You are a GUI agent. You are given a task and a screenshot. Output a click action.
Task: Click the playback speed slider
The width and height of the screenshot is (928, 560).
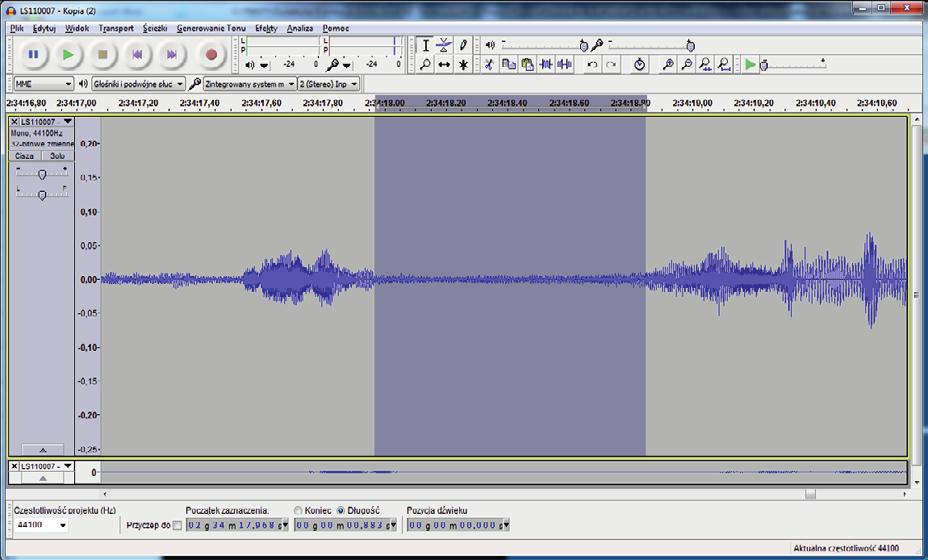792,64
